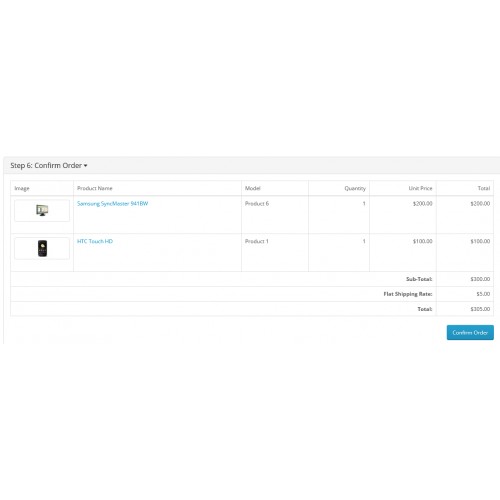Screen dimensions: 500x500
Task: Click the $200.00 unit price for Samsung
Action: coord(422,203)
